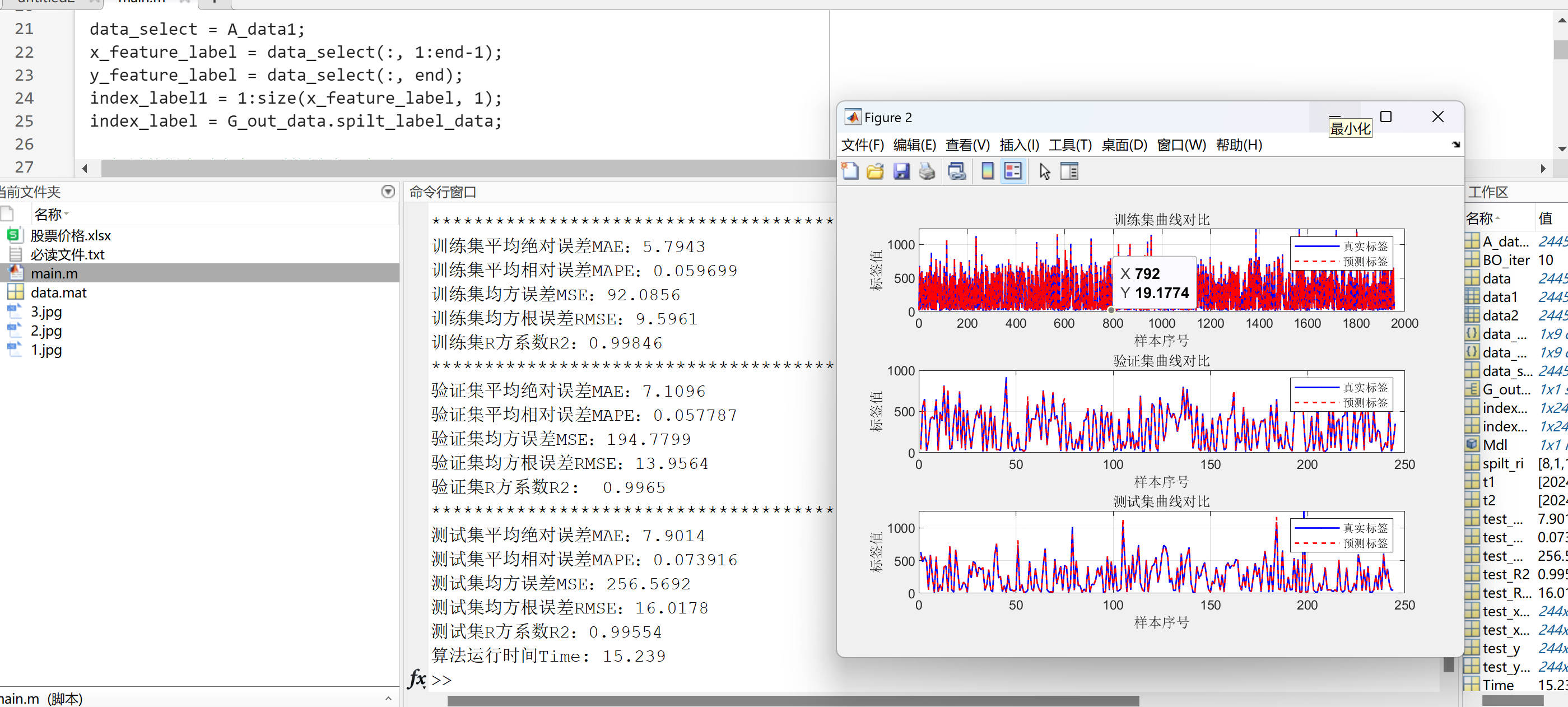
Task: Toggle plot data linking with the chain icon
Action: [957, 171]
